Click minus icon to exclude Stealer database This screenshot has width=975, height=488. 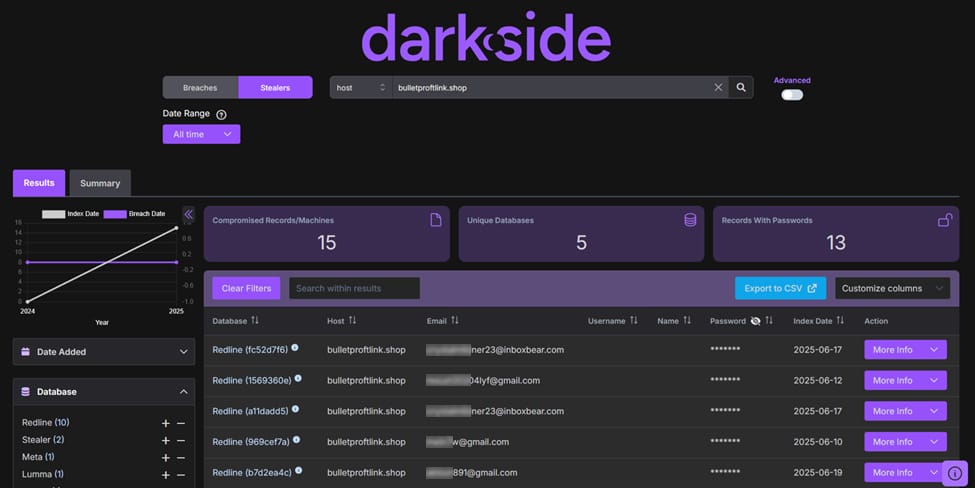coord(181,440)
